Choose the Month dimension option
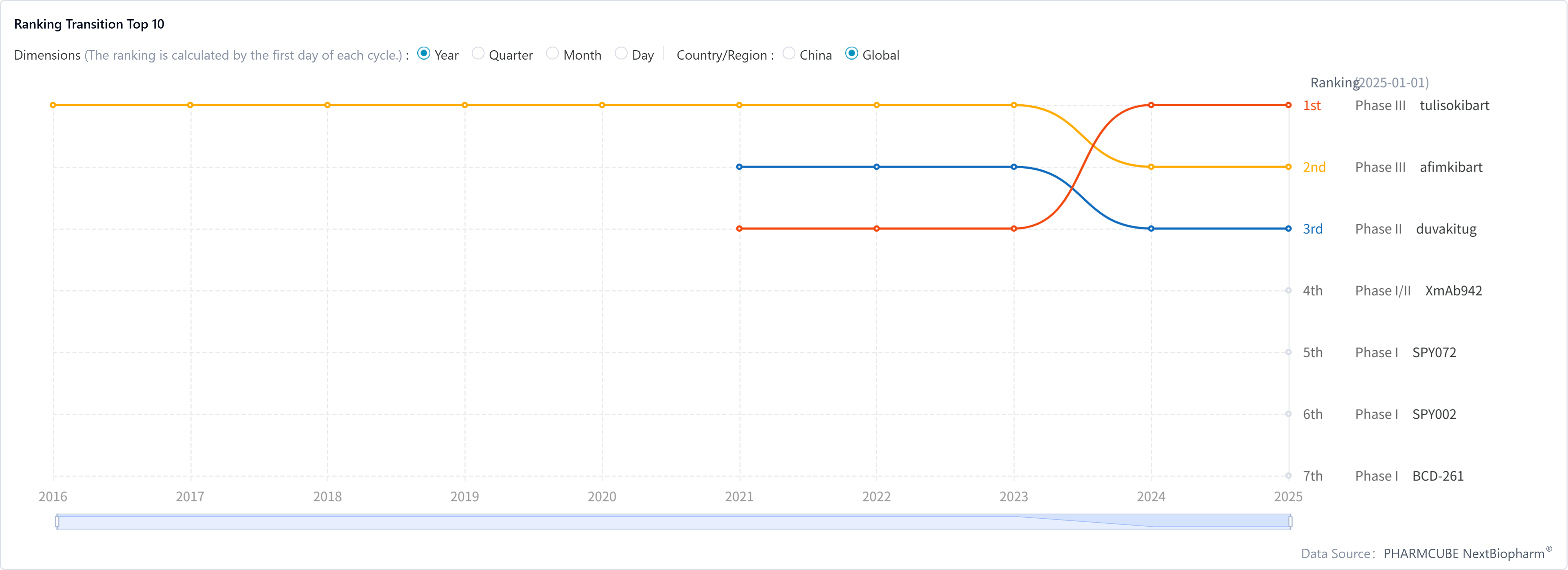 click(x=552, y=53)
